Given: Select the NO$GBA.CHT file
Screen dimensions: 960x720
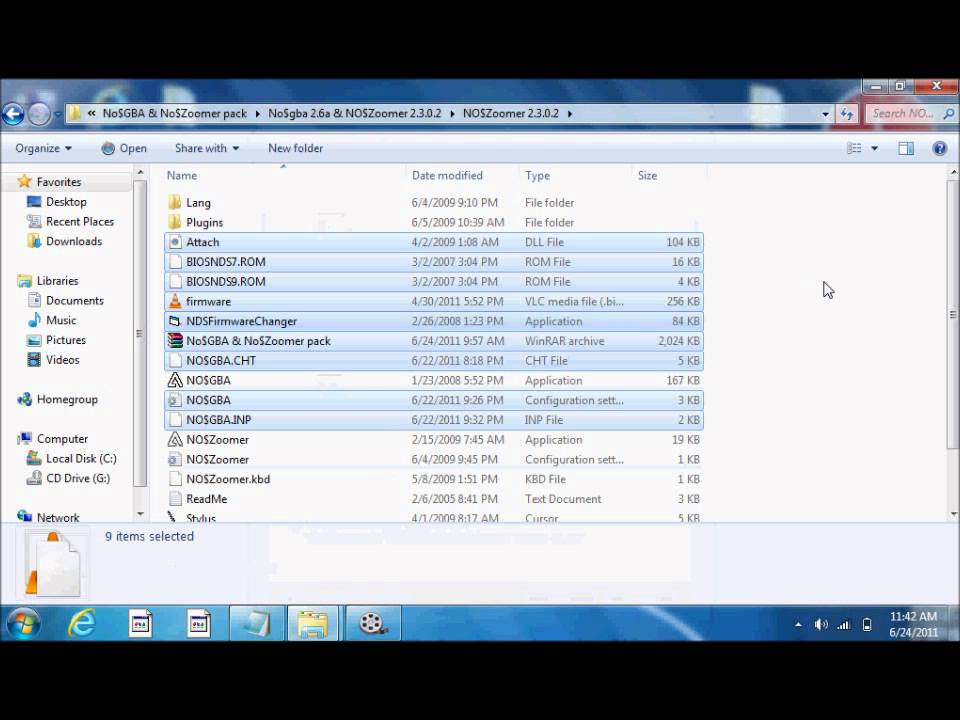Looking at the screenshot, I should point(433,361).
